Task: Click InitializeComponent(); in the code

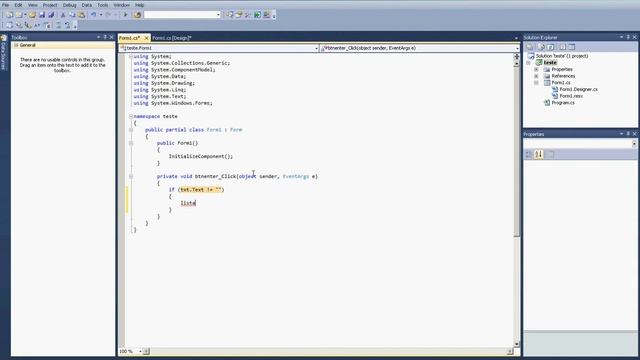Action: (201, 156)
